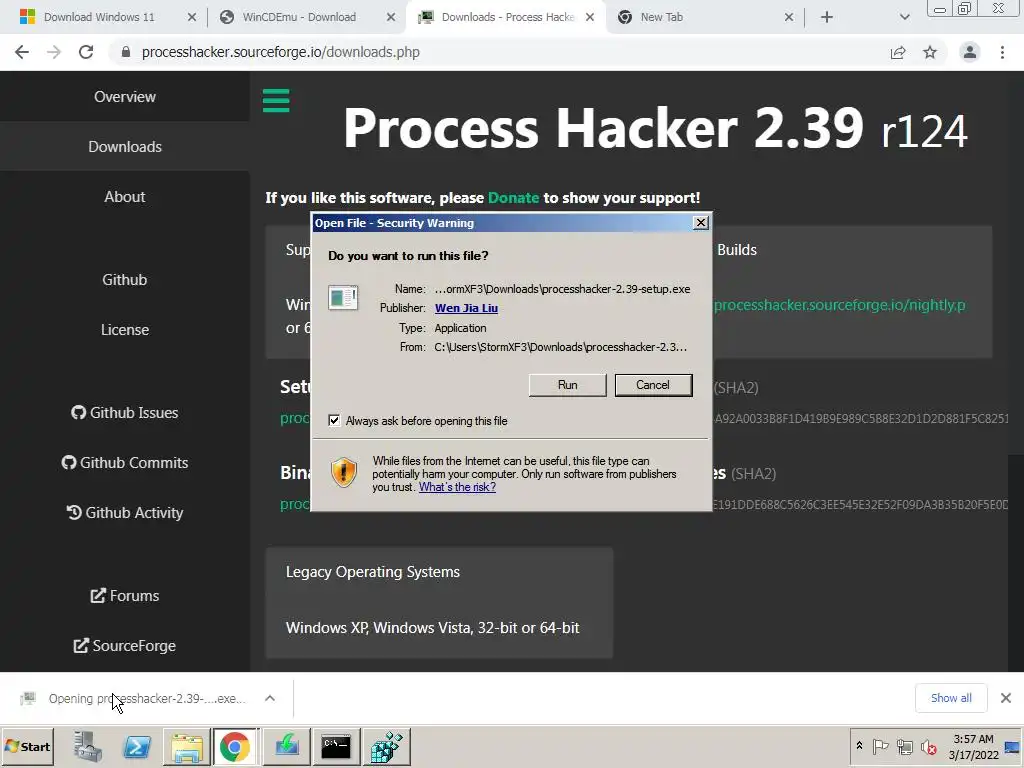Open the Wen Jia Liu publisher link
This screenshot has height=768, width=1024.
(x=466, y=308)
